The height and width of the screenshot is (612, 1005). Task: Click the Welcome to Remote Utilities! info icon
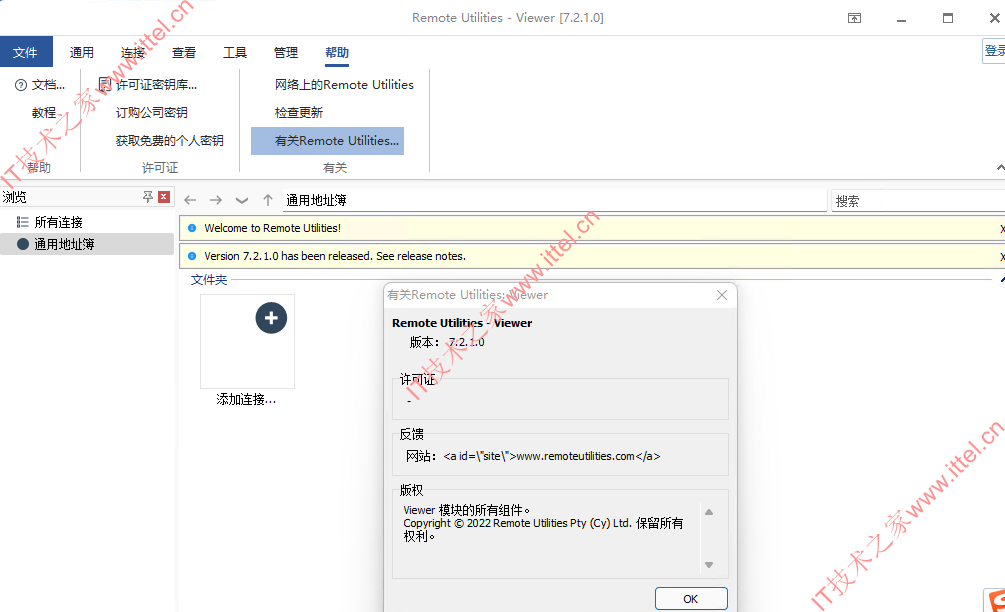coord(192,228)
